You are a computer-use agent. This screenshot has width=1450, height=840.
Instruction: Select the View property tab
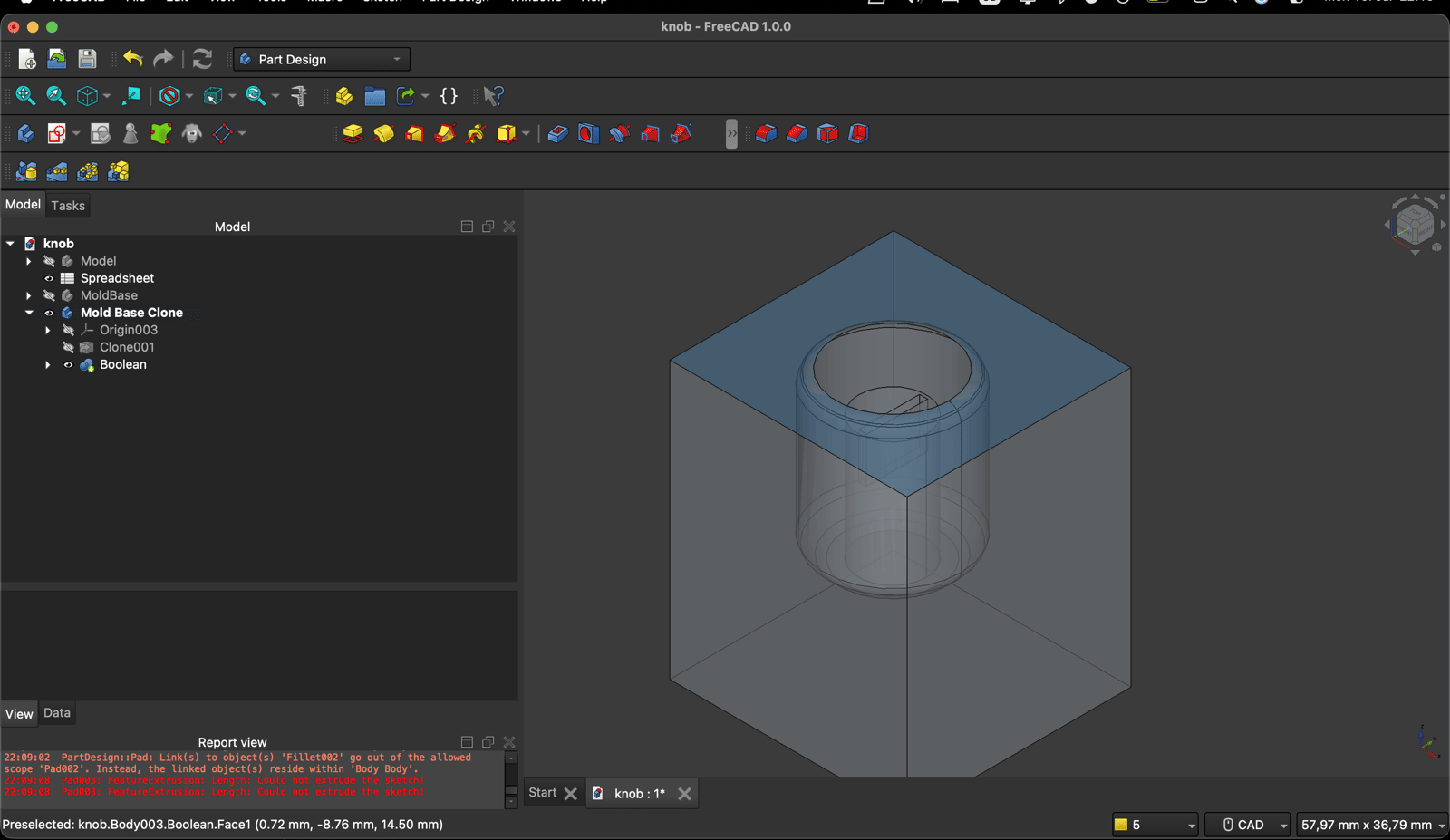pos(19,714)
